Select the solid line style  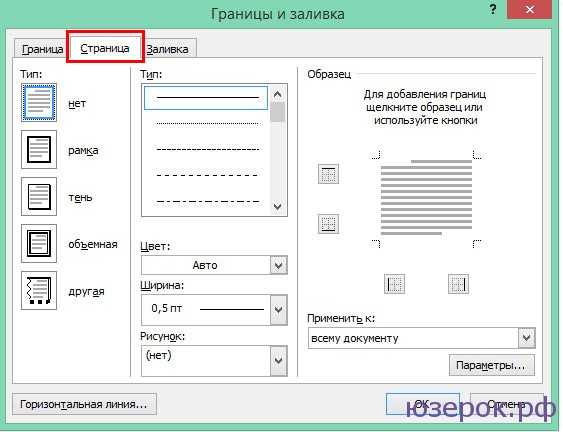206,97
